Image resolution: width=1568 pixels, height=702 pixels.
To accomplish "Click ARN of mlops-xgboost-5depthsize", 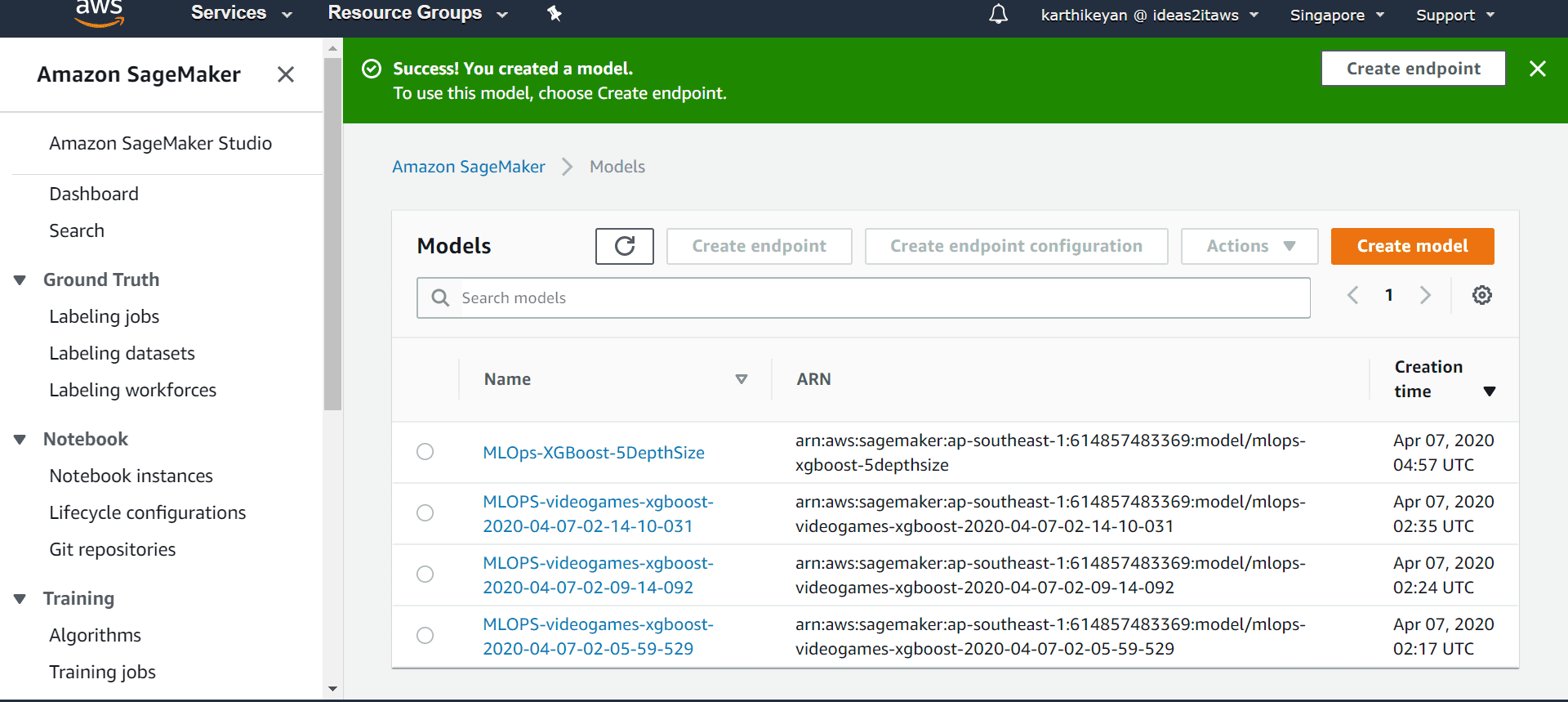I will tap(1050, 453).
